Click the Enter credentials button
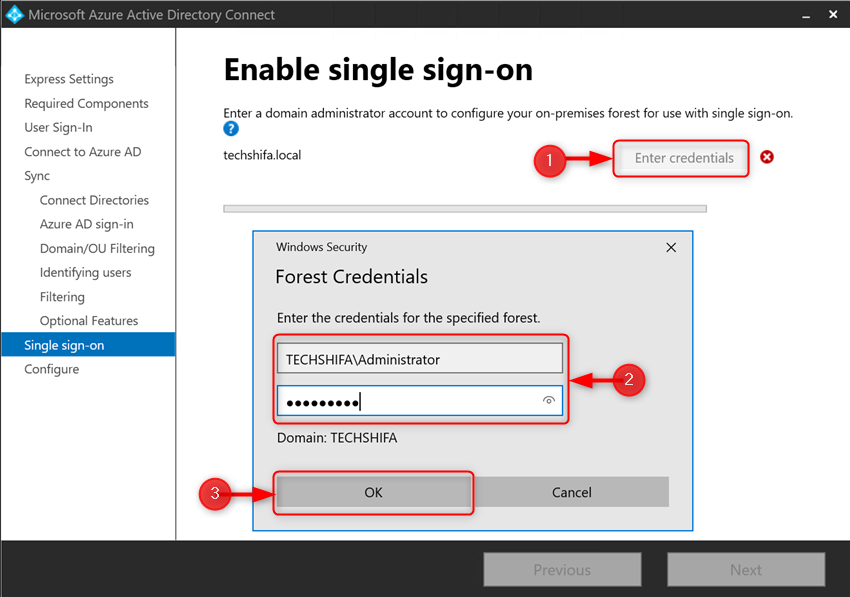 coord(681,158)
